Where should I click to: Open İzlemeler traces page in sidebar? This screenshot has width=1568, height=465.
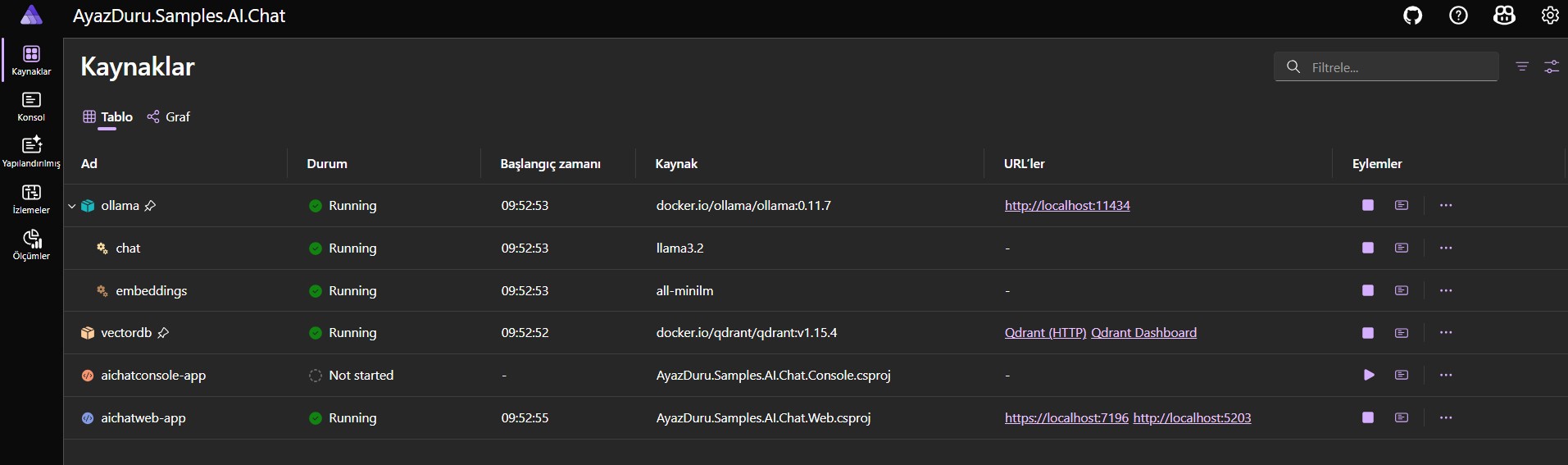(x=31, y=199)
